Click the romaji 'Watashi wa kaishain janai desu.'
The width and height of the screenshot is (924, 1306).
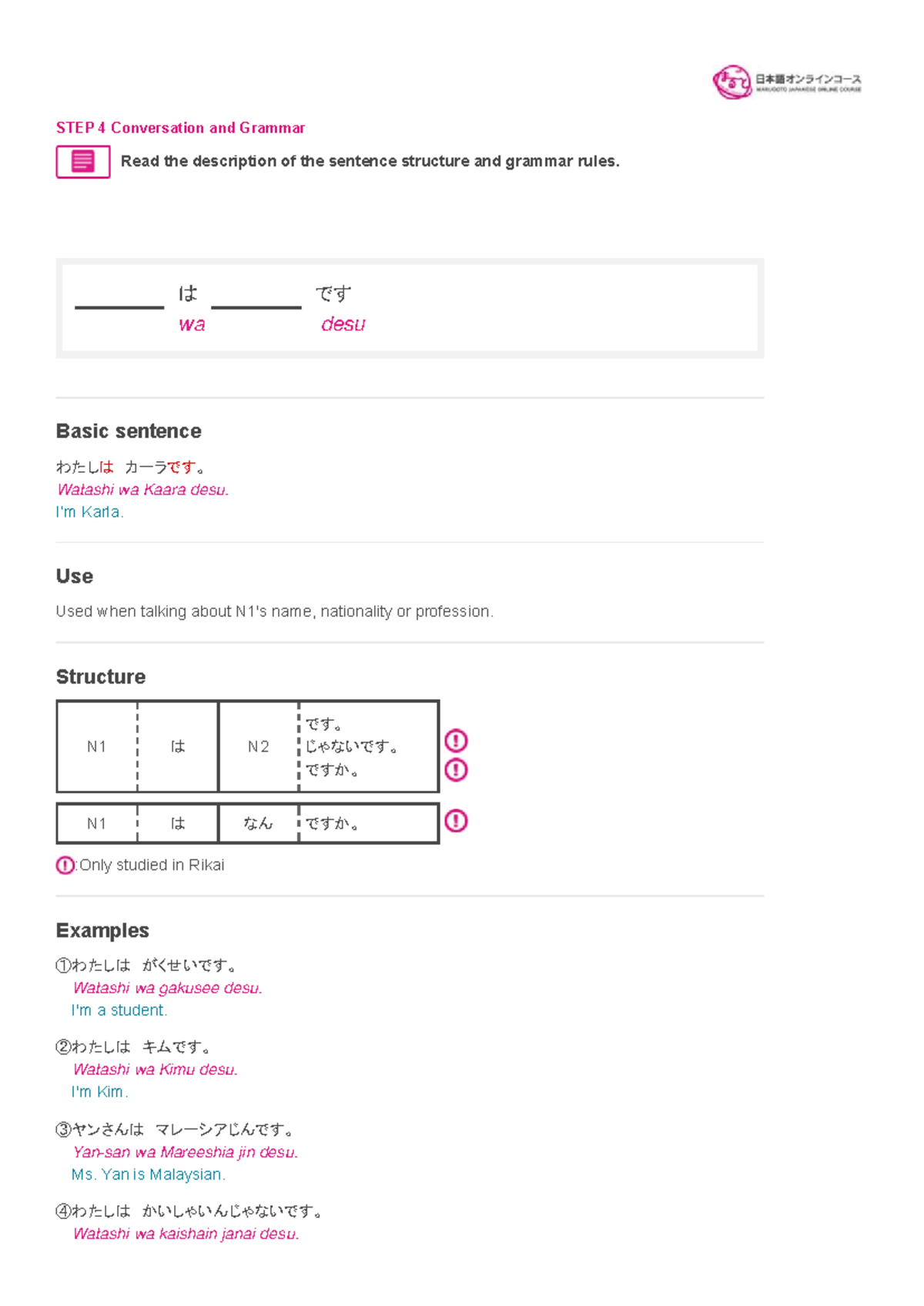(x=186, y=1234)
